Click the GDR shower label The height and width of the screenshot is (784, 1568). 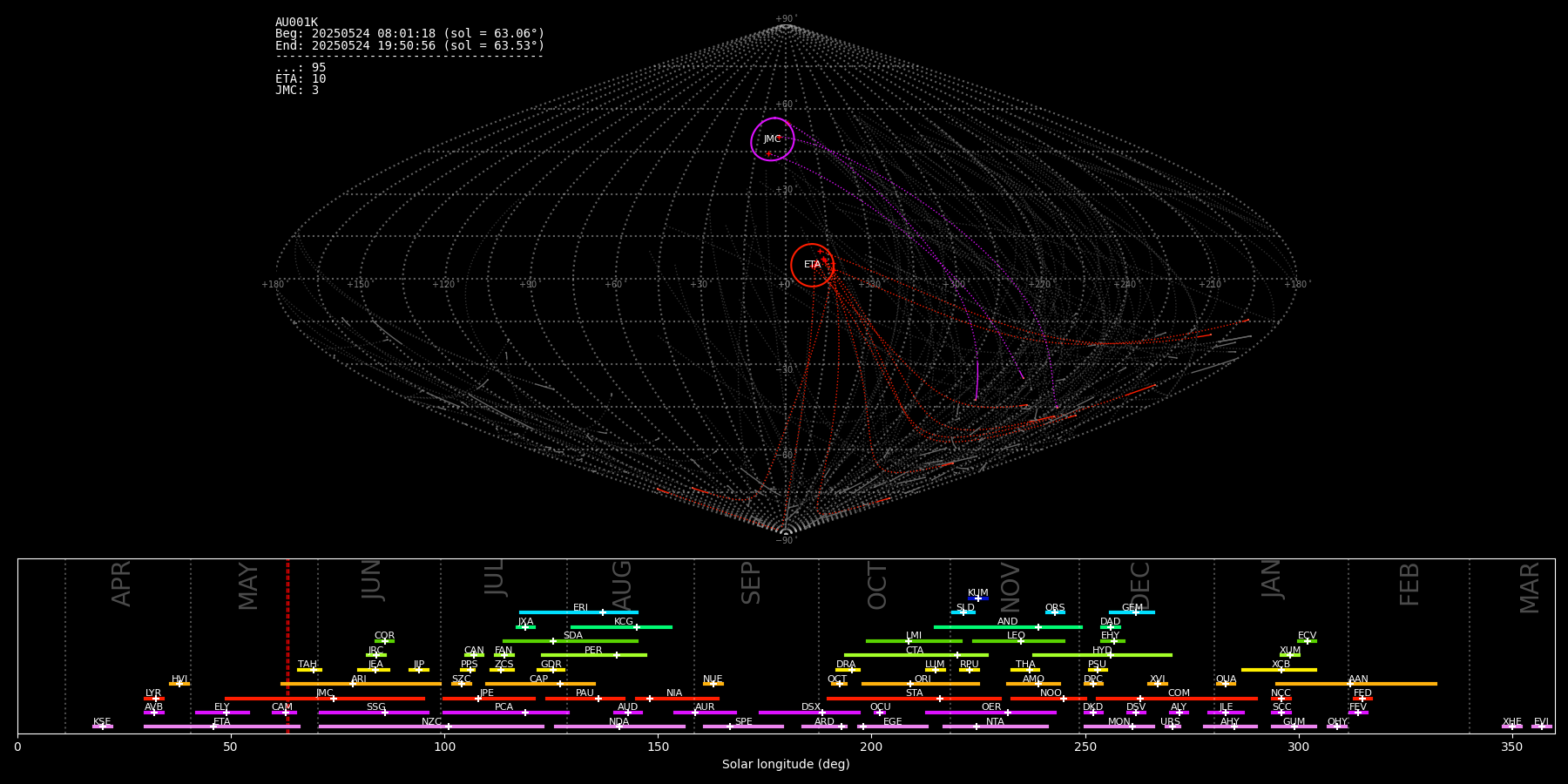pyautogui.click(x=551, y=665)
